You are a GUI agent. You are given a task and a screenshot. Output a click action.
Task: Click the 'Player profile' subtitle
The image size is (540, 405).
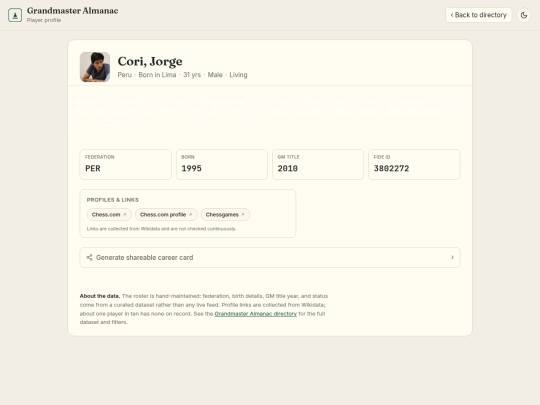point(44,20)
